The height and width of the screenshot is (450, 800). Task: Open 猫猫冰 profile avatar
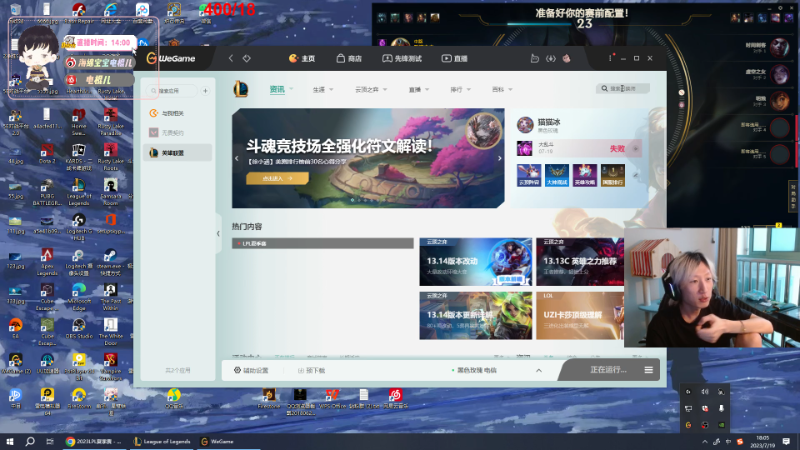(x=525, y=124)
